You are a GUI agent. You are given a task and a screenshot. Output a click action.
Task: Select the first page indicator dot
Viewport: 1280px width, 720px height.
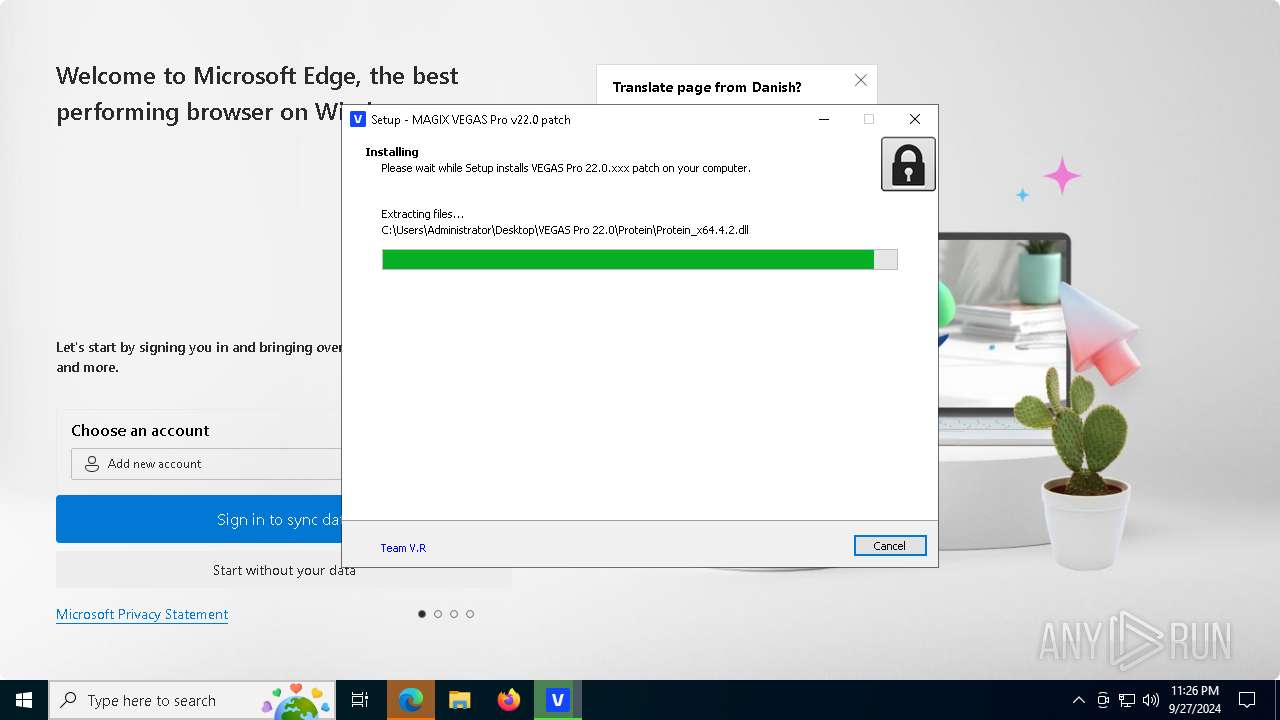tap(422, 614)
